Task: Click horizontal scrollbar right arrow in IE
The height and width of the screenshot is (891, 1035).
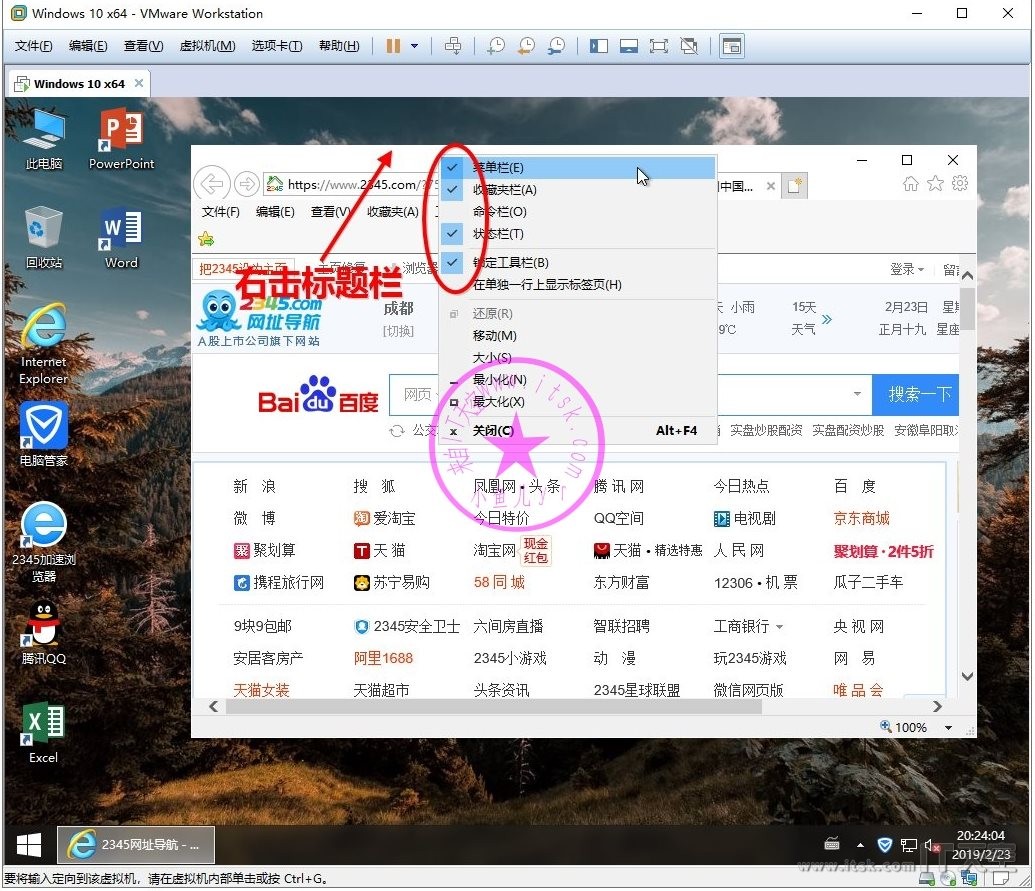Action: pyautogui.click(x=937, y=706)
